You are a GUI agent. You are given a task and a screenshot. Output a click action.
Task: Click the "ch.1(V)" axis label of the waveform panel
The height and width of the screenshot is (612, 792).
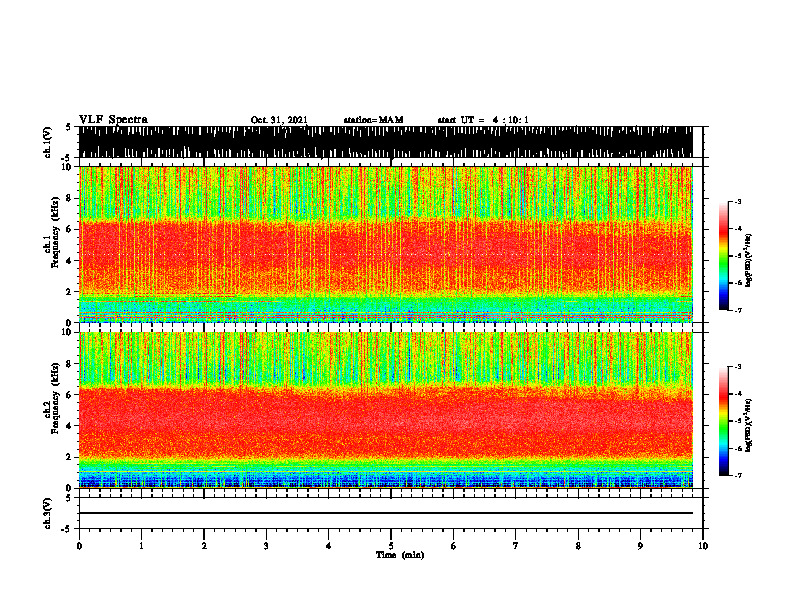pos(48,142)
